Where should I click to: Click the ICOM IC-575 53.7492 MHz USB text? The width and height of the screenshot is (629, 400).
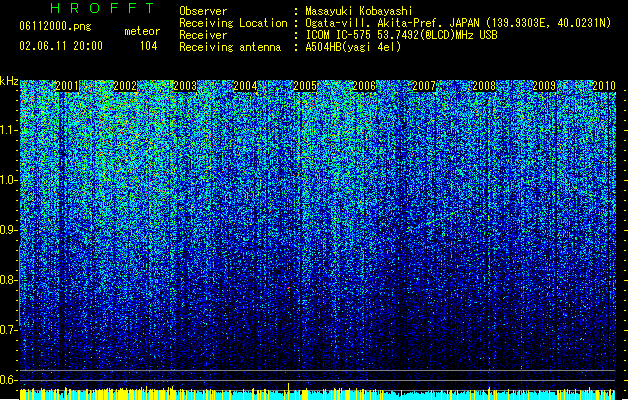point(402,35)
